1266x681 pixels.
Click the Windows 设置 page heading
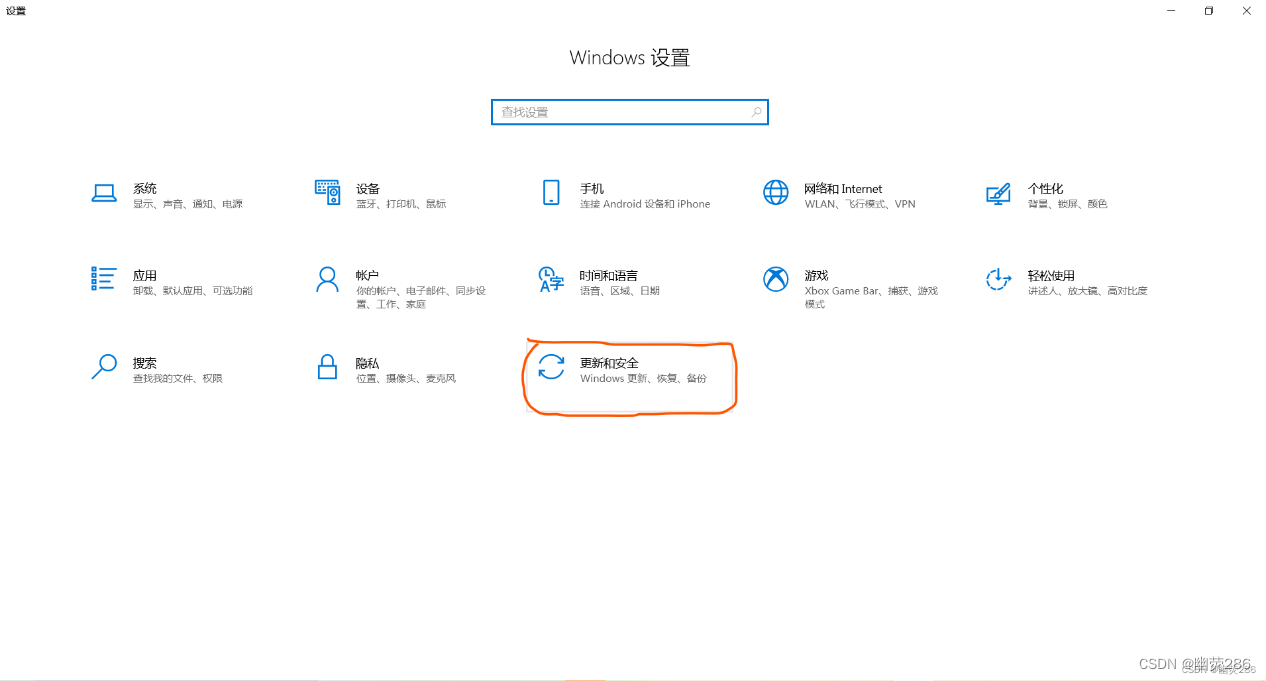click(x=630, y=58)
